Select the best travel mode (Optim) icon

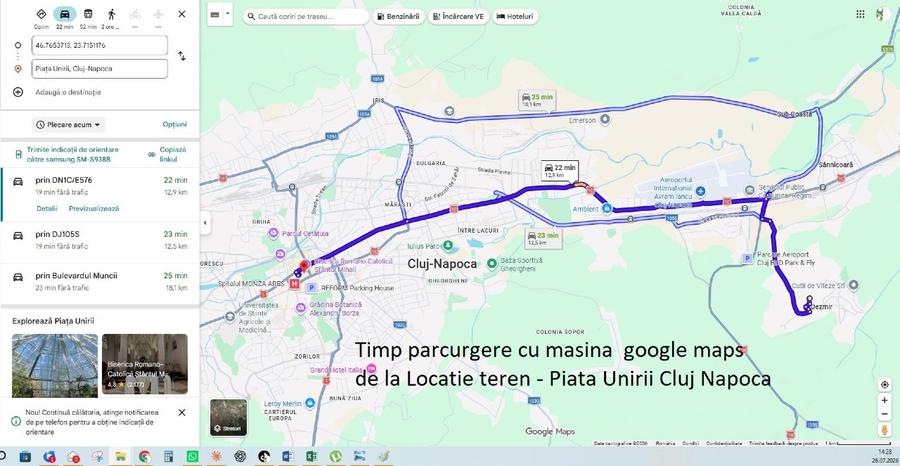pos(41,14)
